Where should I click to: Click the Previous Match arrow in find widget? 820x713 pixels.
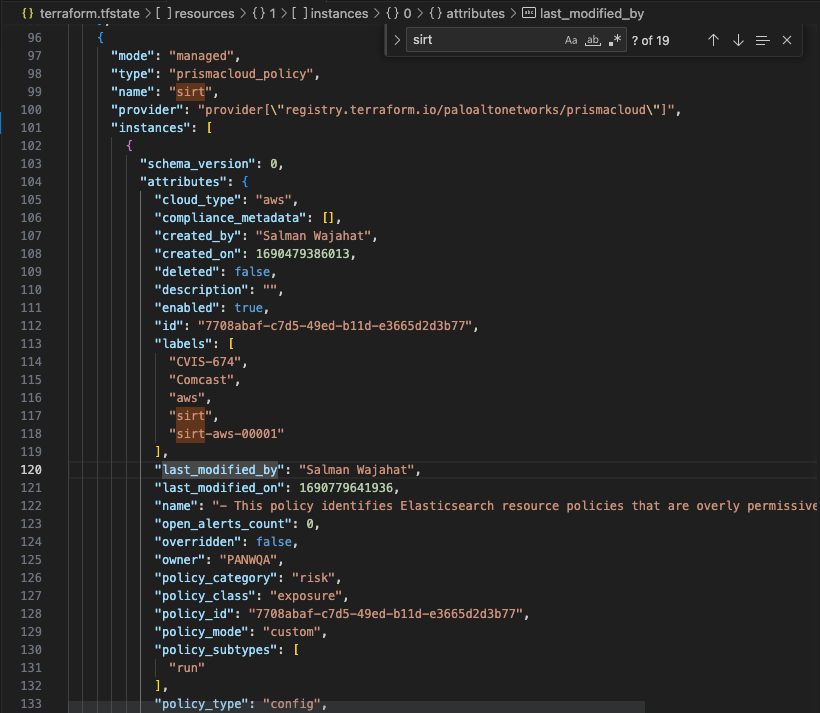[713, 40]
